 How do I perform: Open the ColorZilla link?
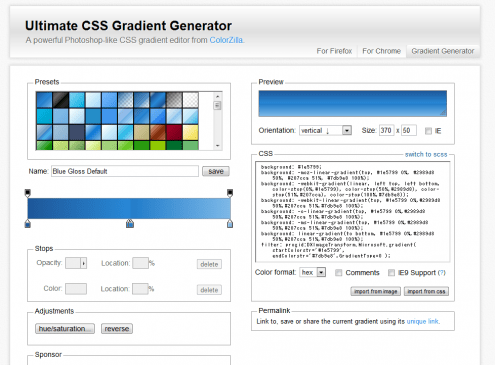click(226, 40)
